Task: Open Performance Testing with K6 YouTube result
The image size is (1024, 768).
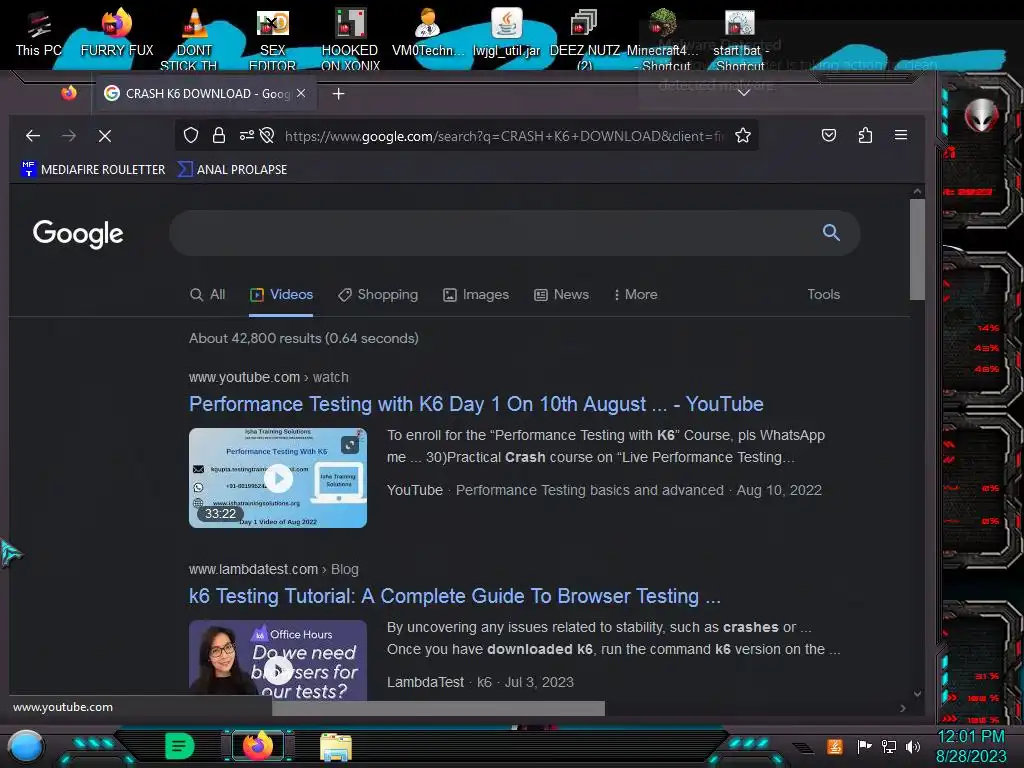Action: click(x=476, y=404)
